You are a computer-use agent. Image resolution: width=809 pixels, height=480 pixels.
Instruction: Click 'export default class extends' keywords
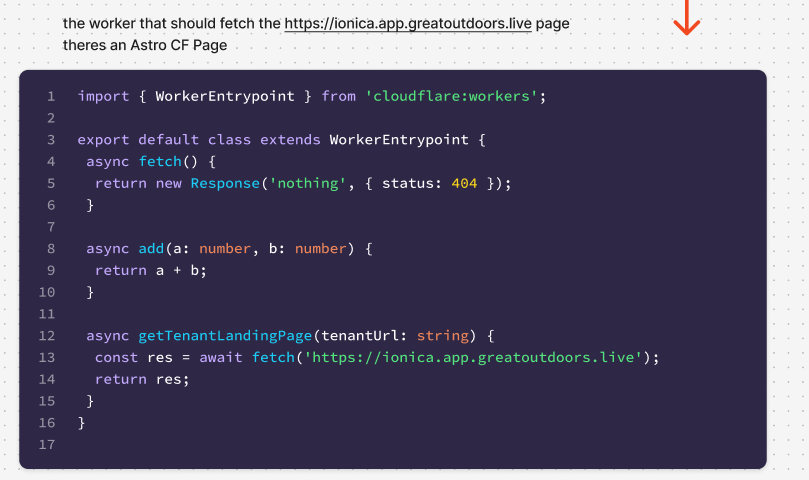click(x=199, y=140)
